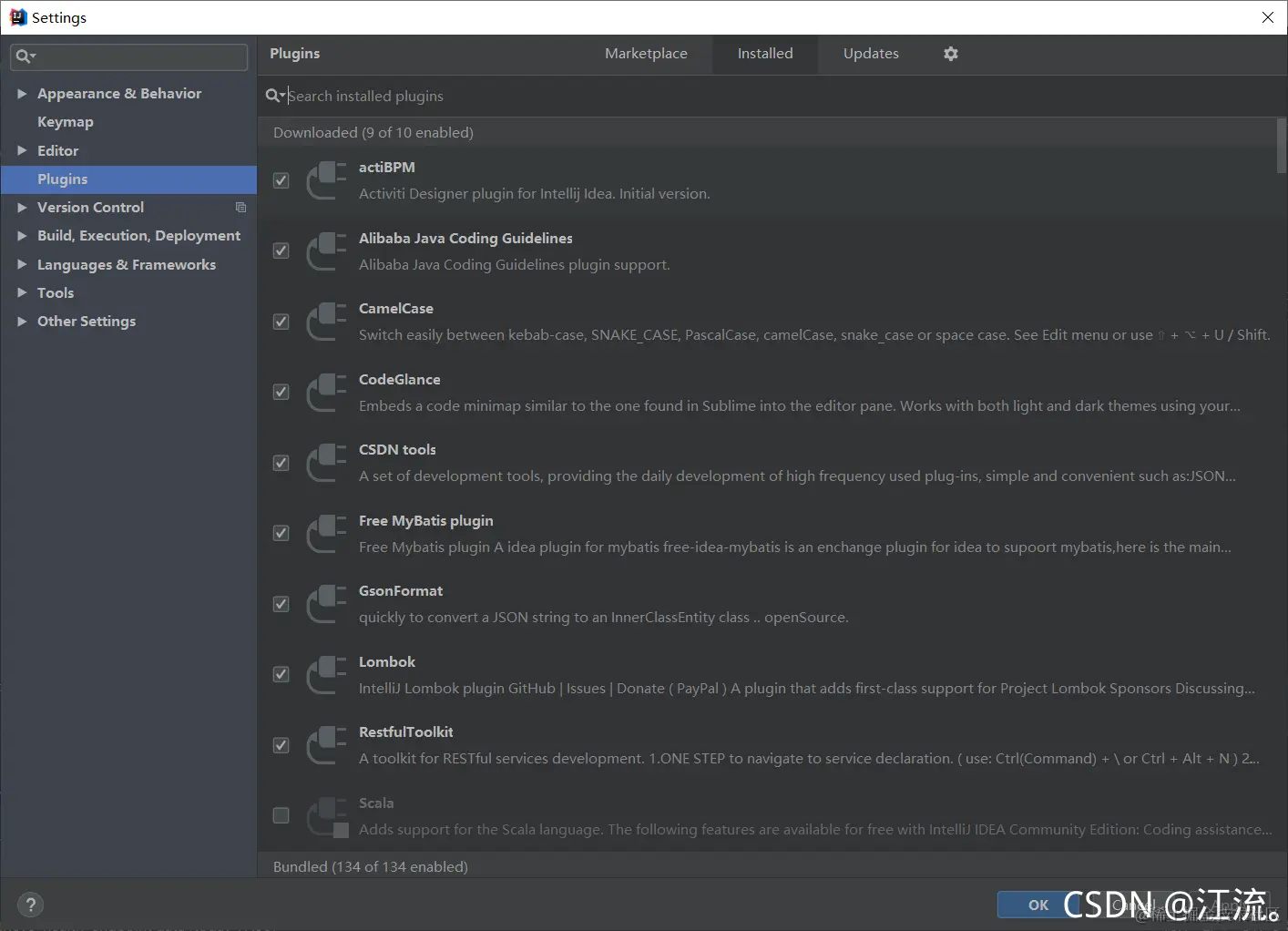Uncheck the CamelCase plugin checkbox
1288x931 pixels.
tap(281, 322)
